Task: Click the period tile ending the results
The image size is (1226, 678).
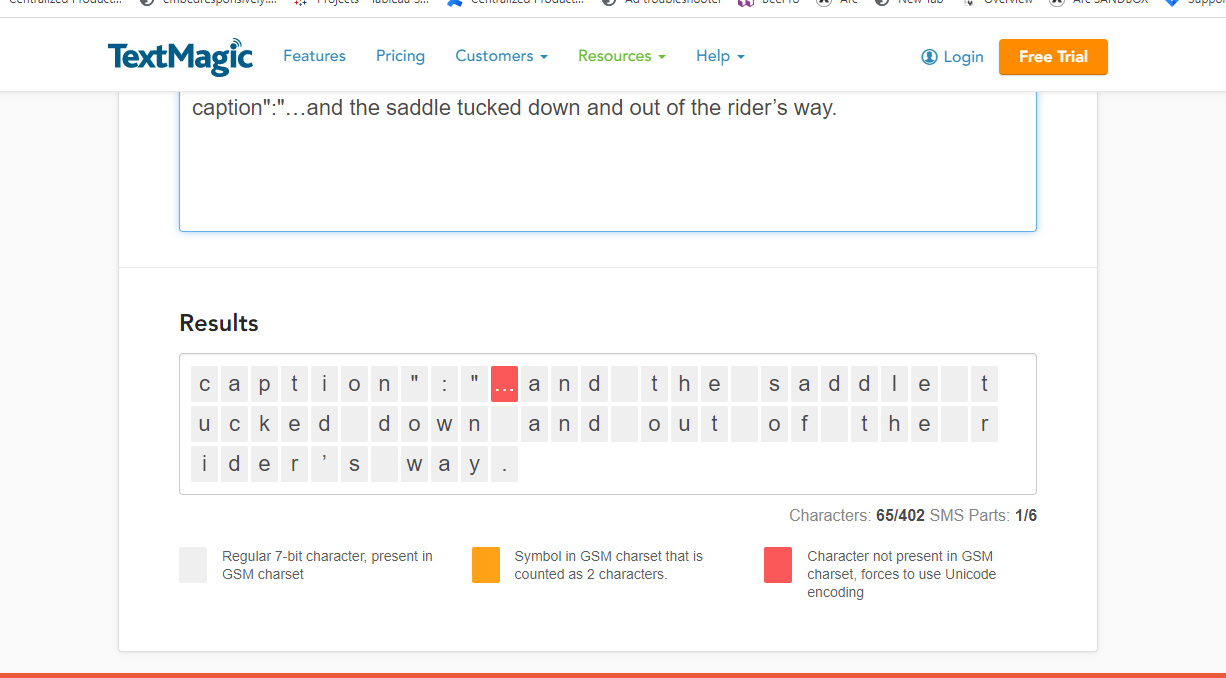Action: click(505, 464)
